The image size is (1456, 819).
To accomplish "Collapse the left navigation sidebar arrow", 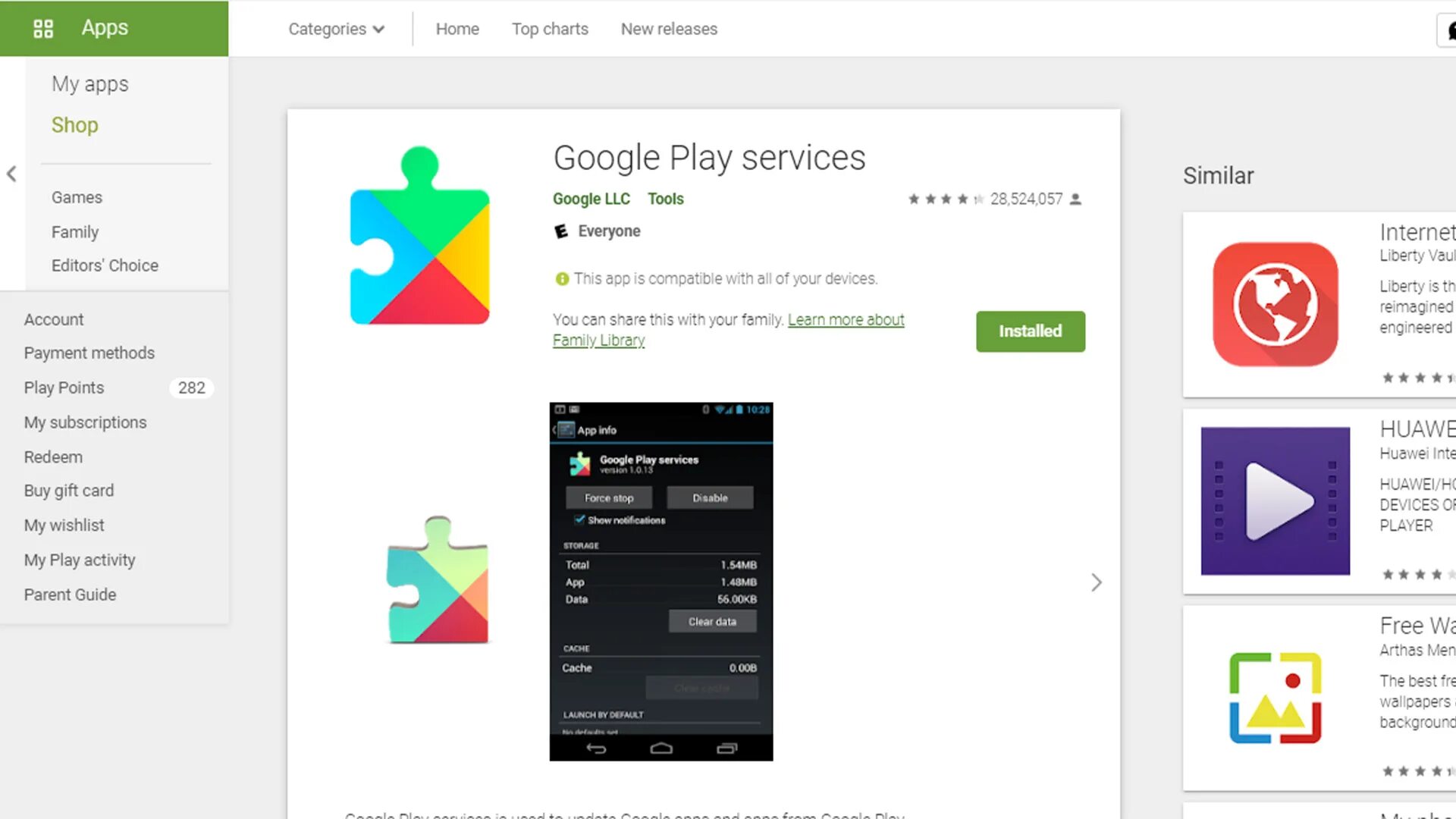I will click(12, 174).
